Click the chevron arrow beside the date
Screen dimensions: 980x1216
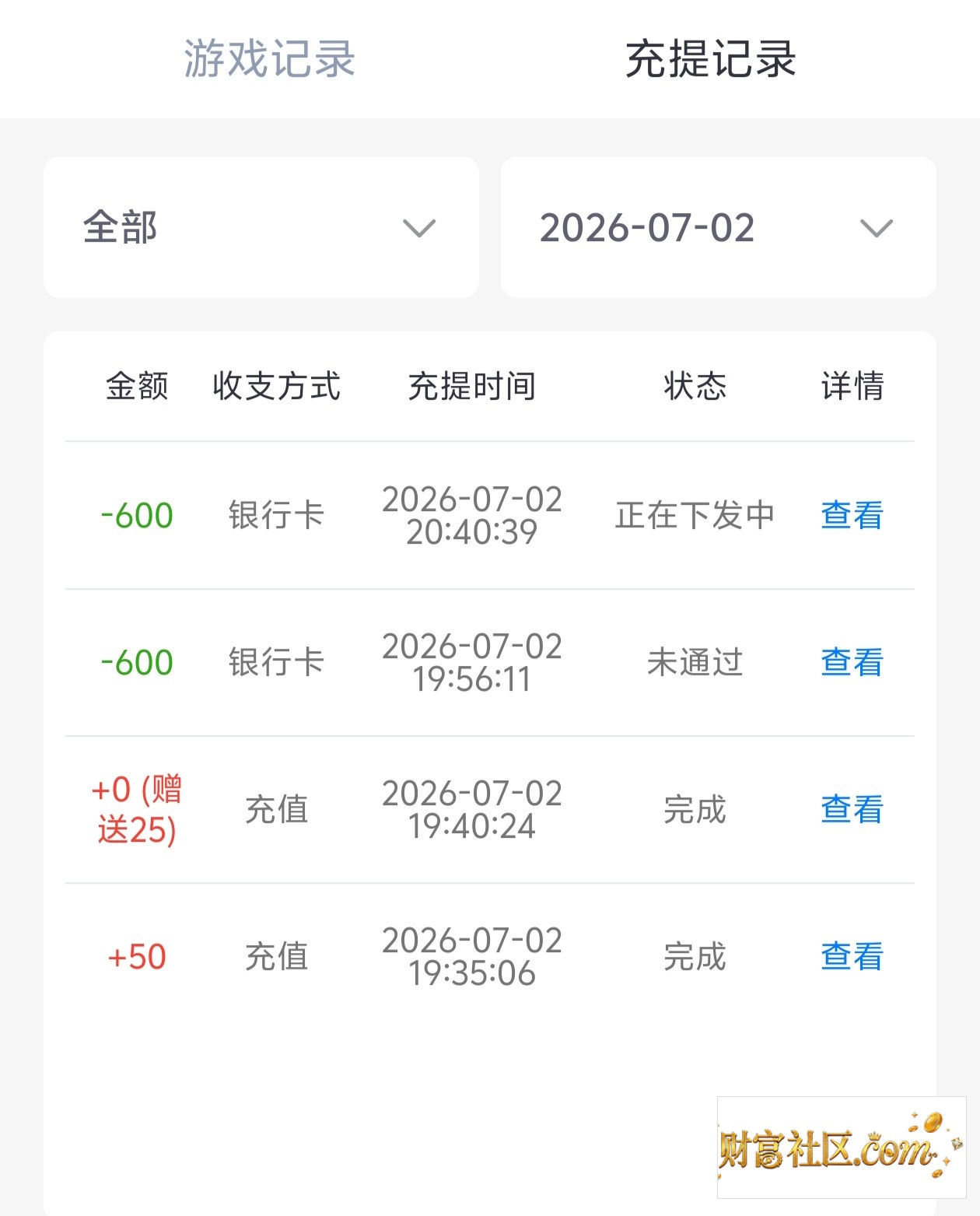click(877, 229)
